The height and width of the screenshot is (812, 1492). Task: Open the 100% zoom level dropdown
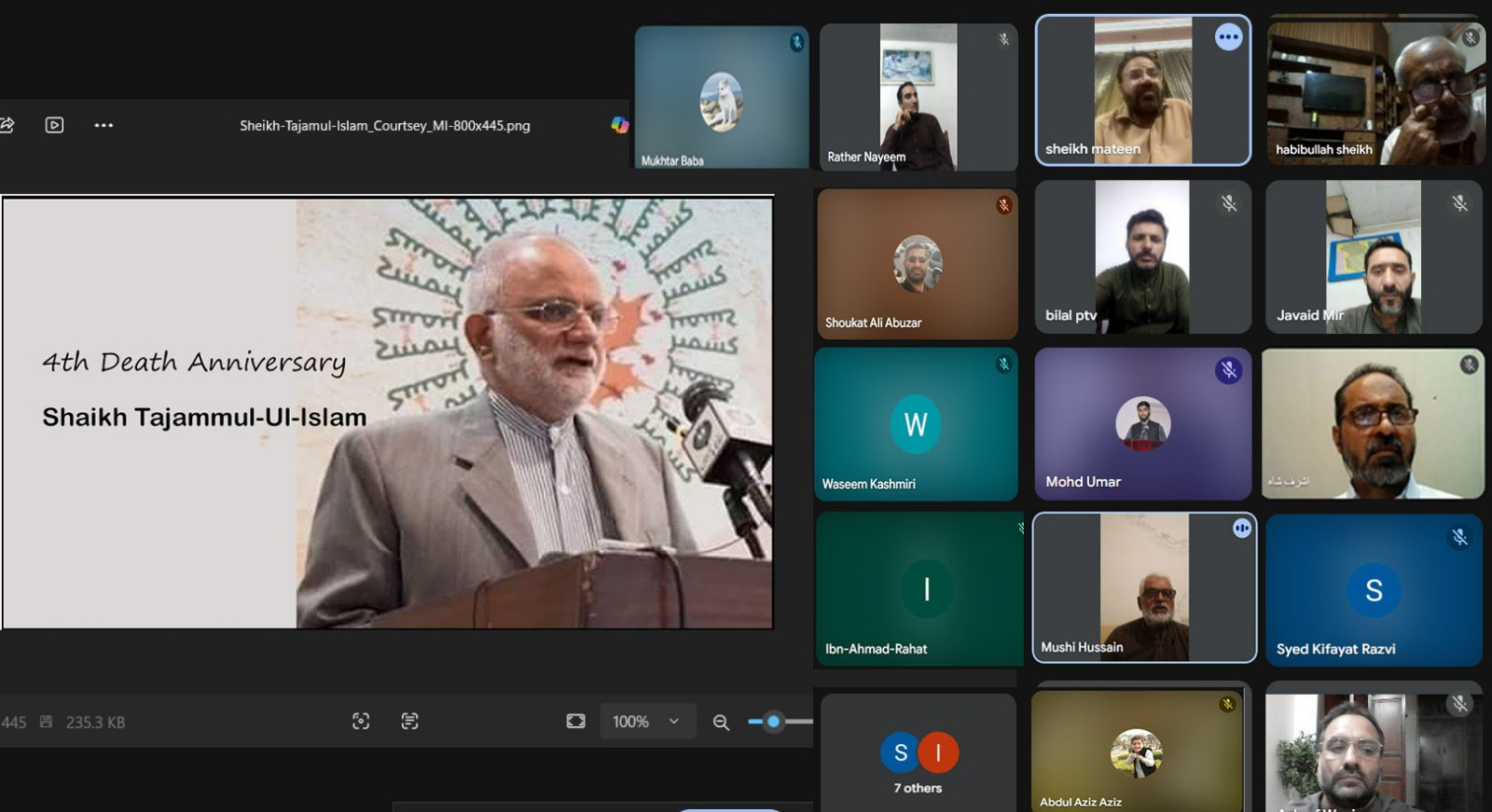click(646, 721)
